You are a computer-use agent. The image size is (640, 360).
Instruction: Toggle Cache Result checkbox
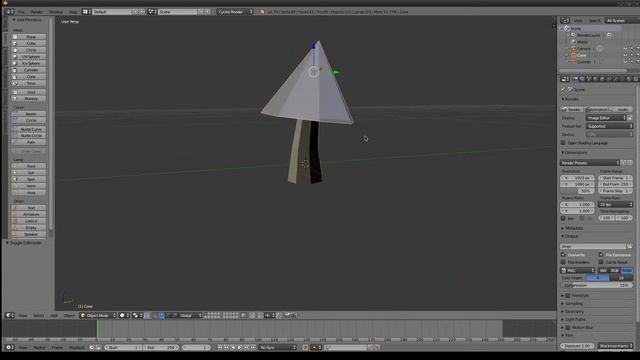(601, 262)
